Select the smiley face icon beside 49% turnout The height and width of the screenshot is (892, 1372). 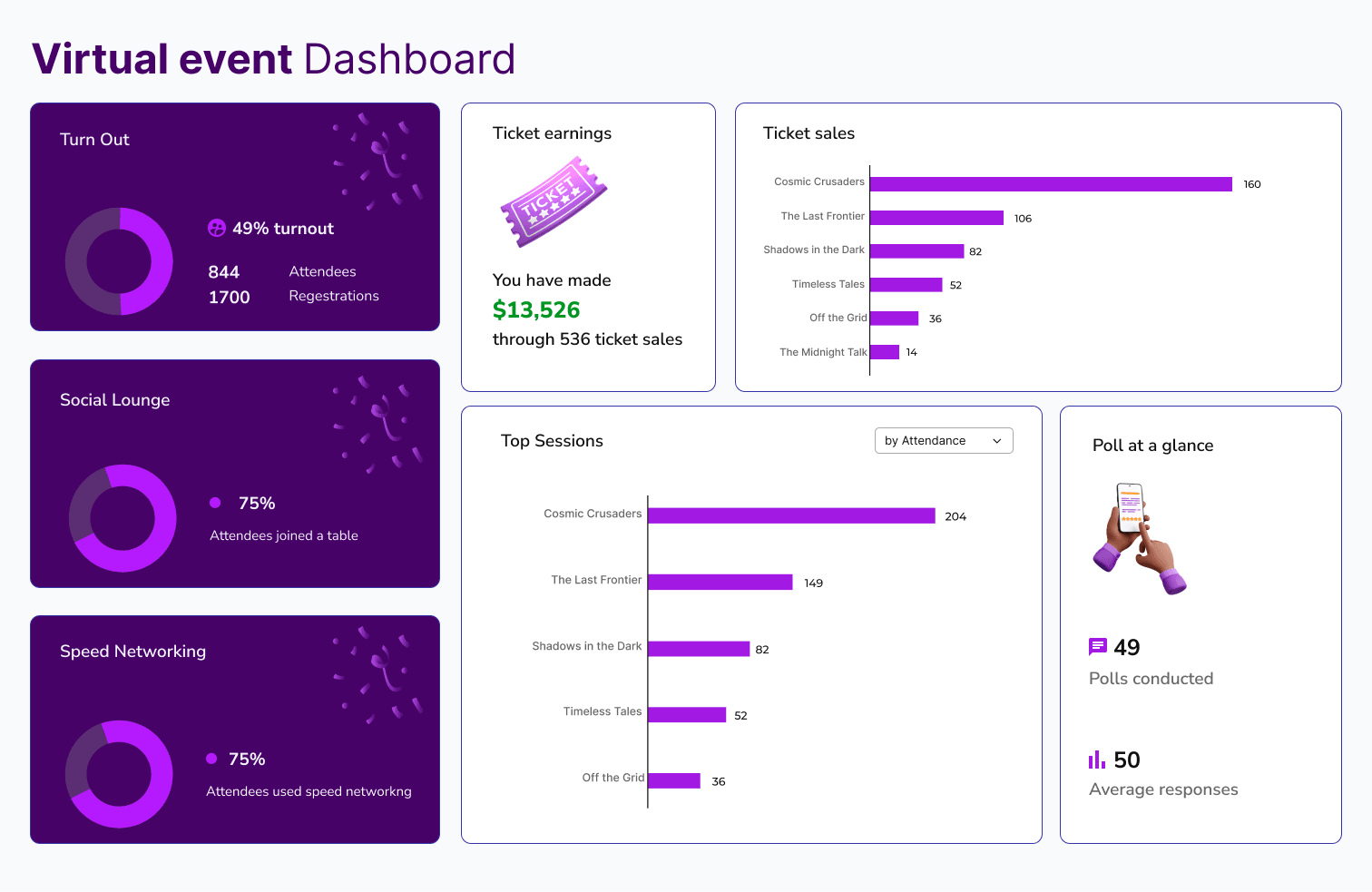217,228
